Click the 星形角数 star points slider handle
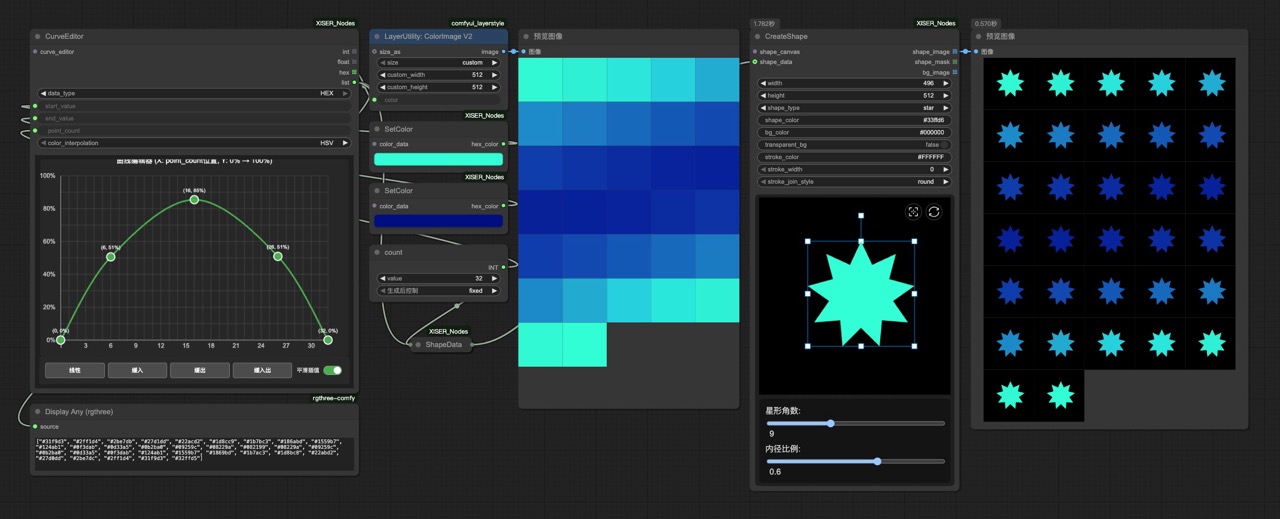The image size is (1280, 519). [x=830, y=423]
